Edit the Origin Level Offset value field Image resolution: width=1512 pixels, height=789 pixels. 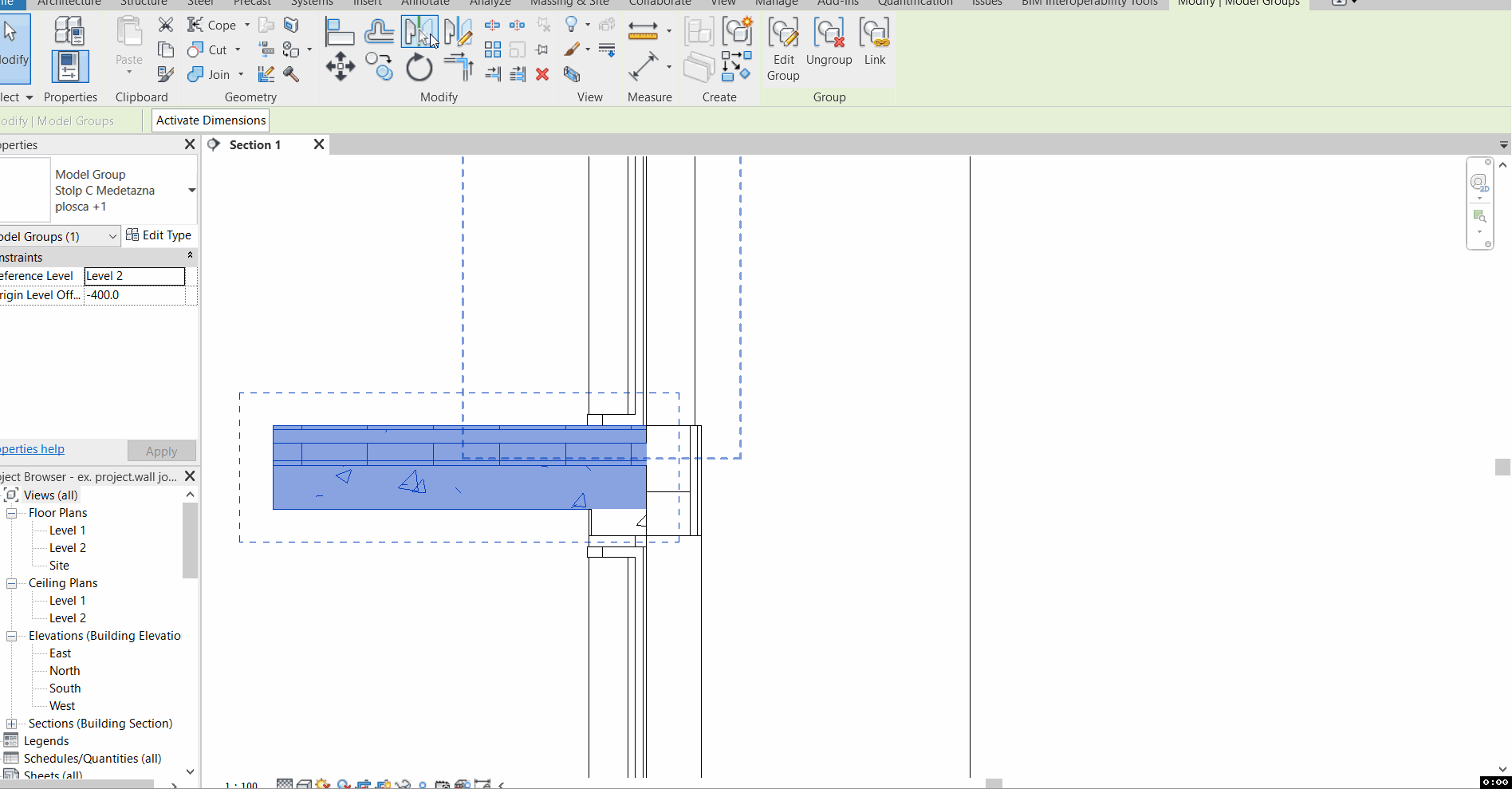(x=136, y=294)
